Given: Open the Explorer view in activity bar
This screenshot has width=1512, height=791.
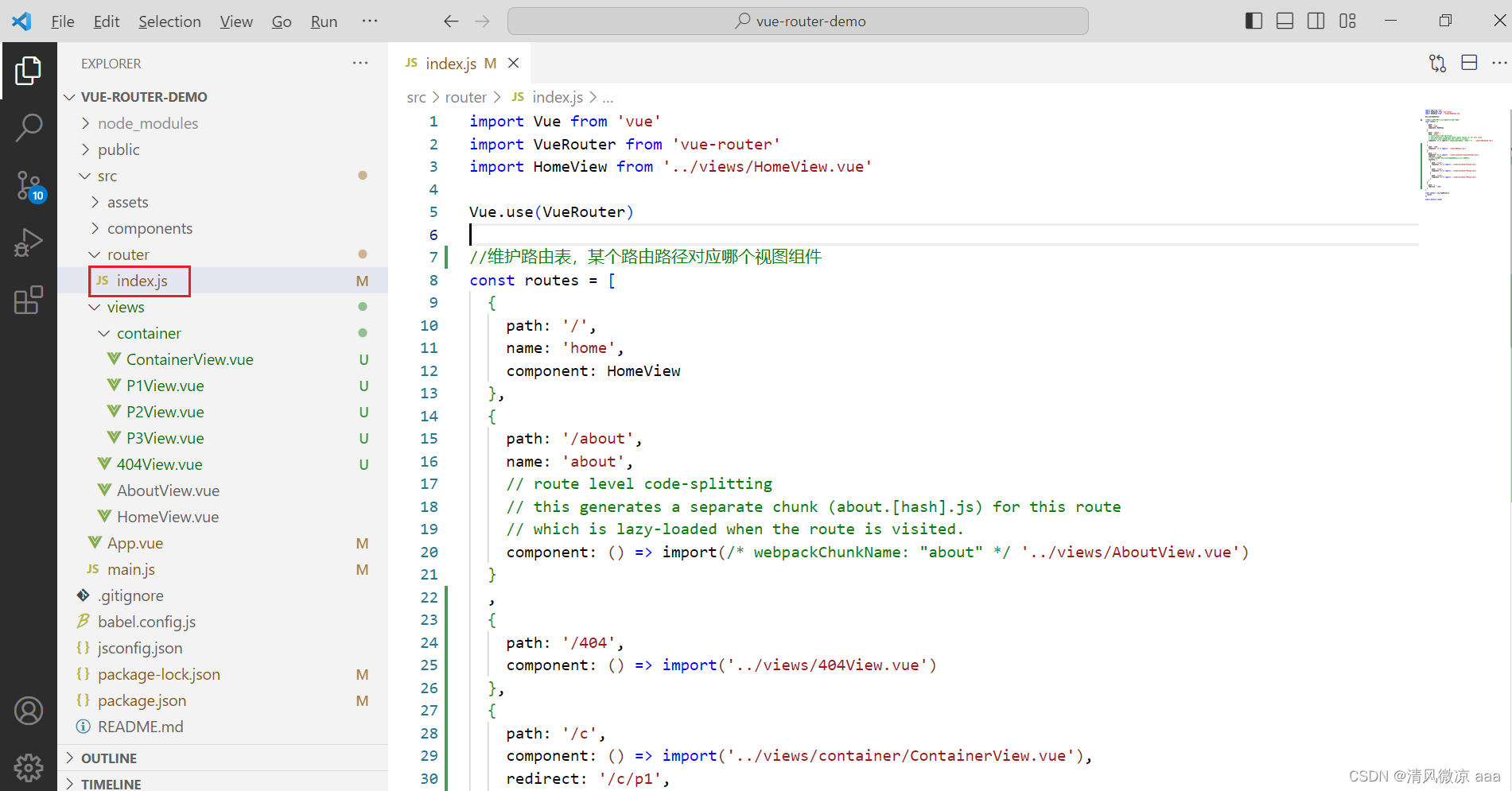Looking at the screenshot, I should pos(29,71).
